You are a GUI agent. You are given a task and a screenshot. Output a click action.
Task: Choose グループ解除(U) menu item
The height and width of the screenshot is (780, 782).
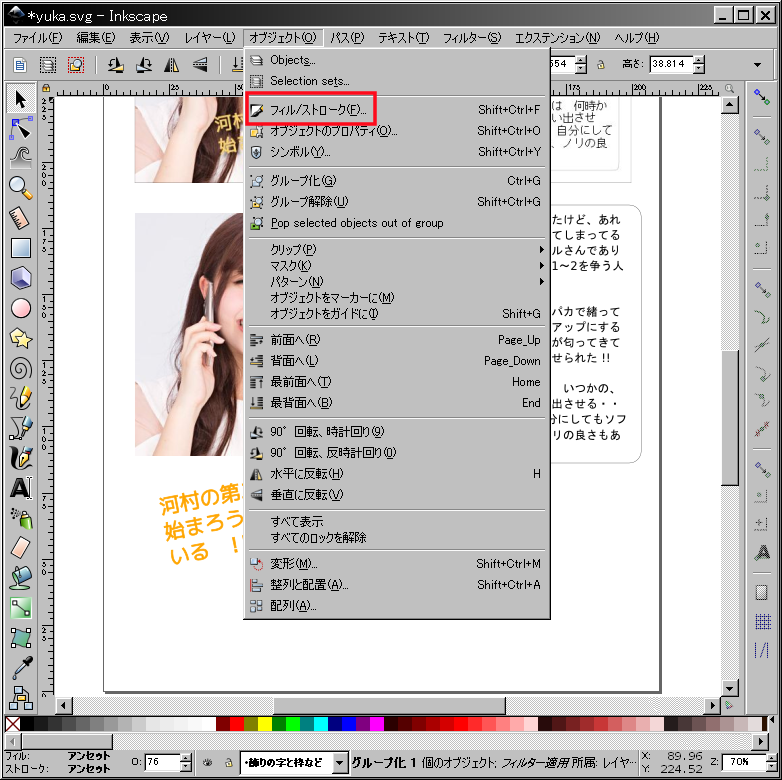(x=397, y=201)
